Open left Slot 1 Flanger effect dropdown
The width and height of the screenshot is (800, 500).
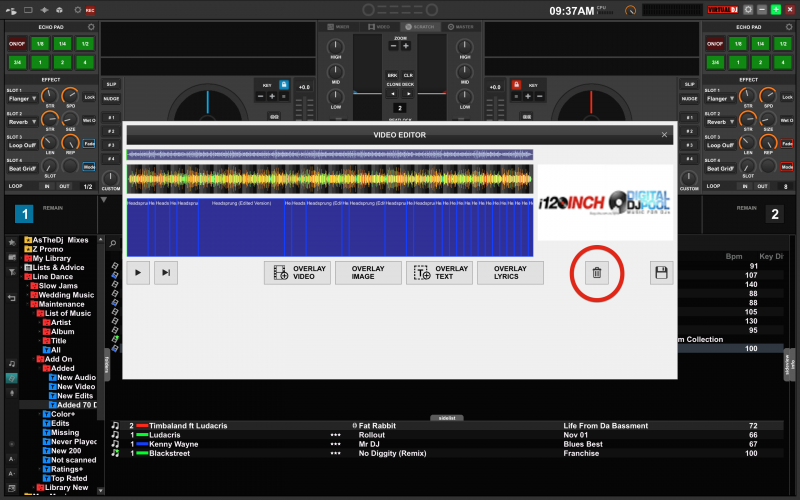click(x=22, y=98)
